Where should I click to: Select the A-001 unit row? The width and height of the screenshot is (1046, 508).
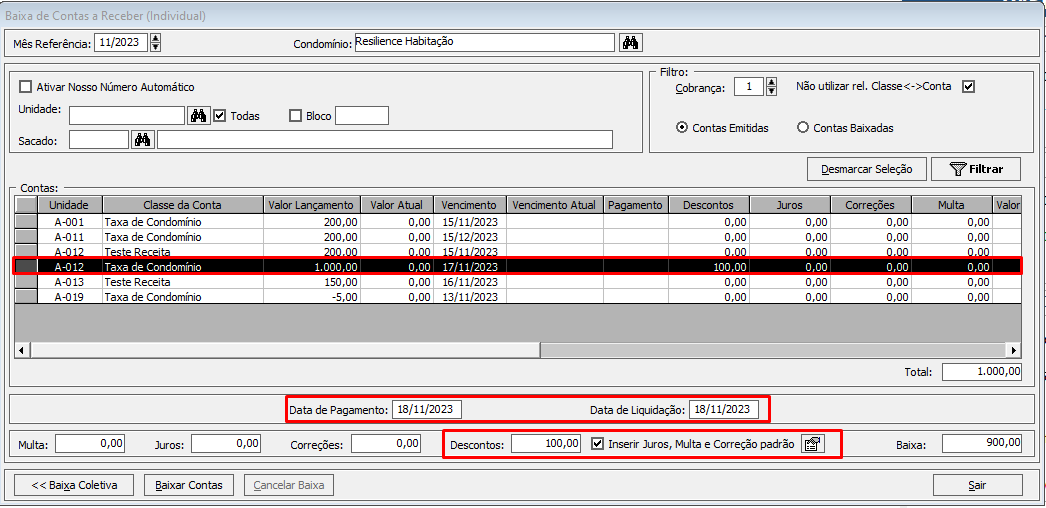(518, 222)
